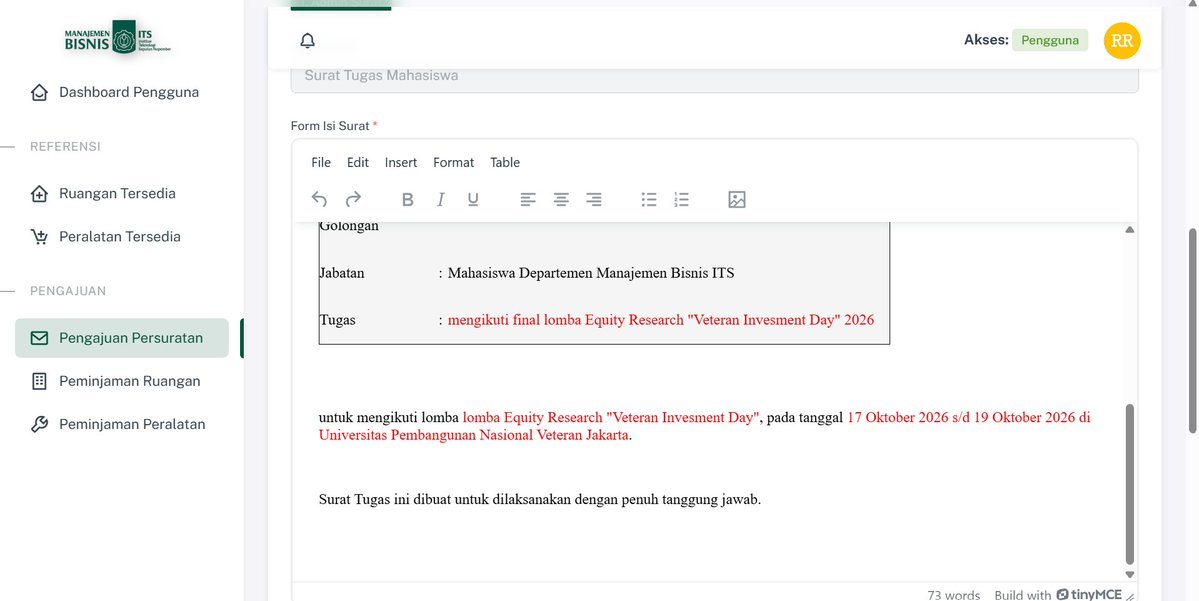The height and width of the screenshot is (601, 1199).
Task: Click the wrench icon for Peminjaman Peralatan
Action: pyautogui.click(x=39, y=424)
